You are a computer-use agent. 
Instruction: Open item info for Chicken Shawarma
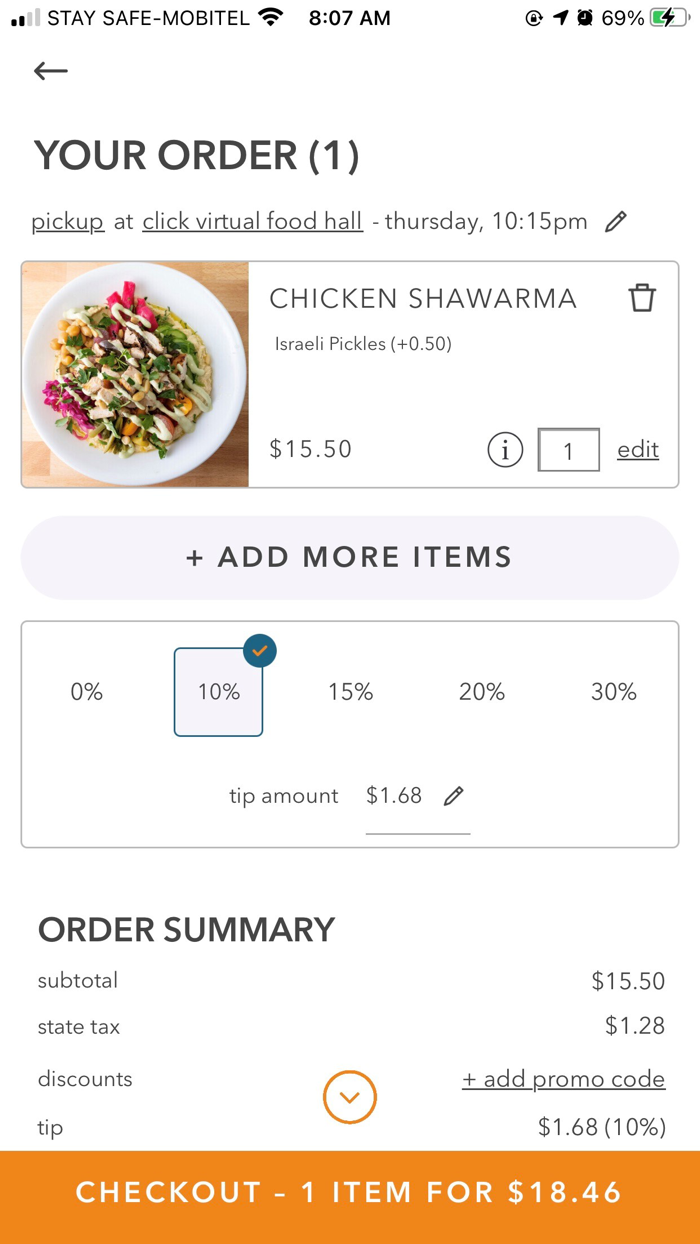(505, 450)
